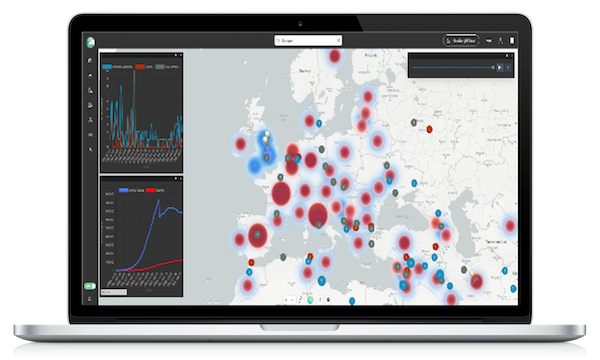Viewport: 600px width, 360px height.
Task: Click the round app logo in top-left corner
Action: click(x=91, y=42)
